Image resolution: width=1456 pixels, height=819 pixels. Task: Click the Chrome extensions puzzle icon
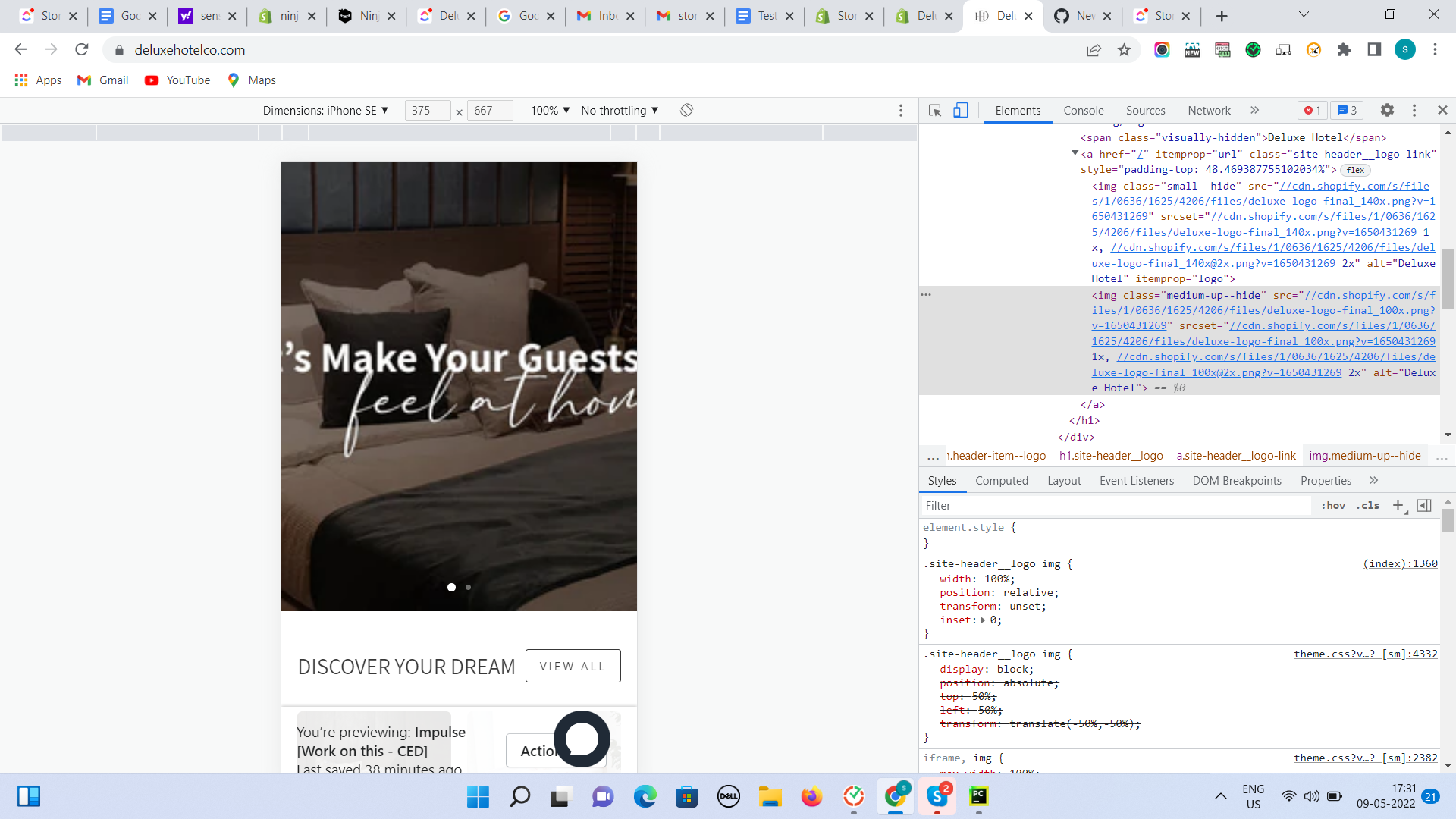pos(1344,50)
